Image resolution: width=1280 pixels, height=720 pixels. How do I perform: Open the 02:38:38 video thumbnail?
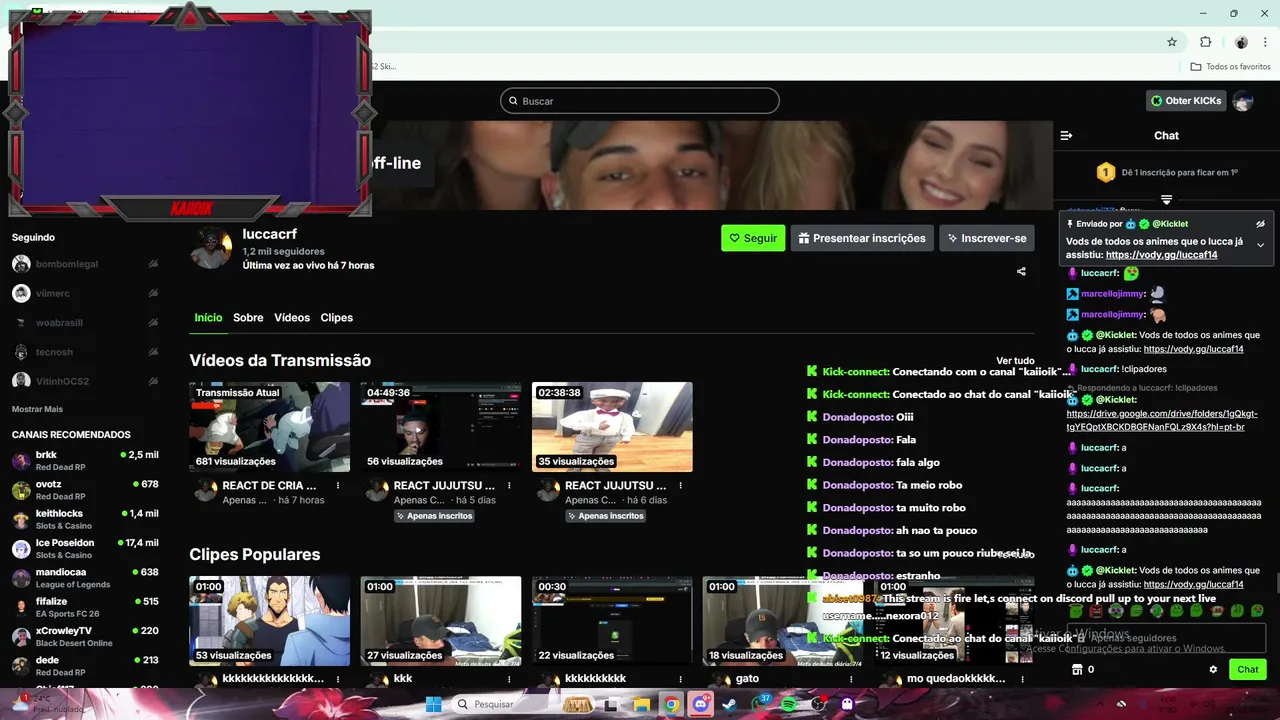612,427
